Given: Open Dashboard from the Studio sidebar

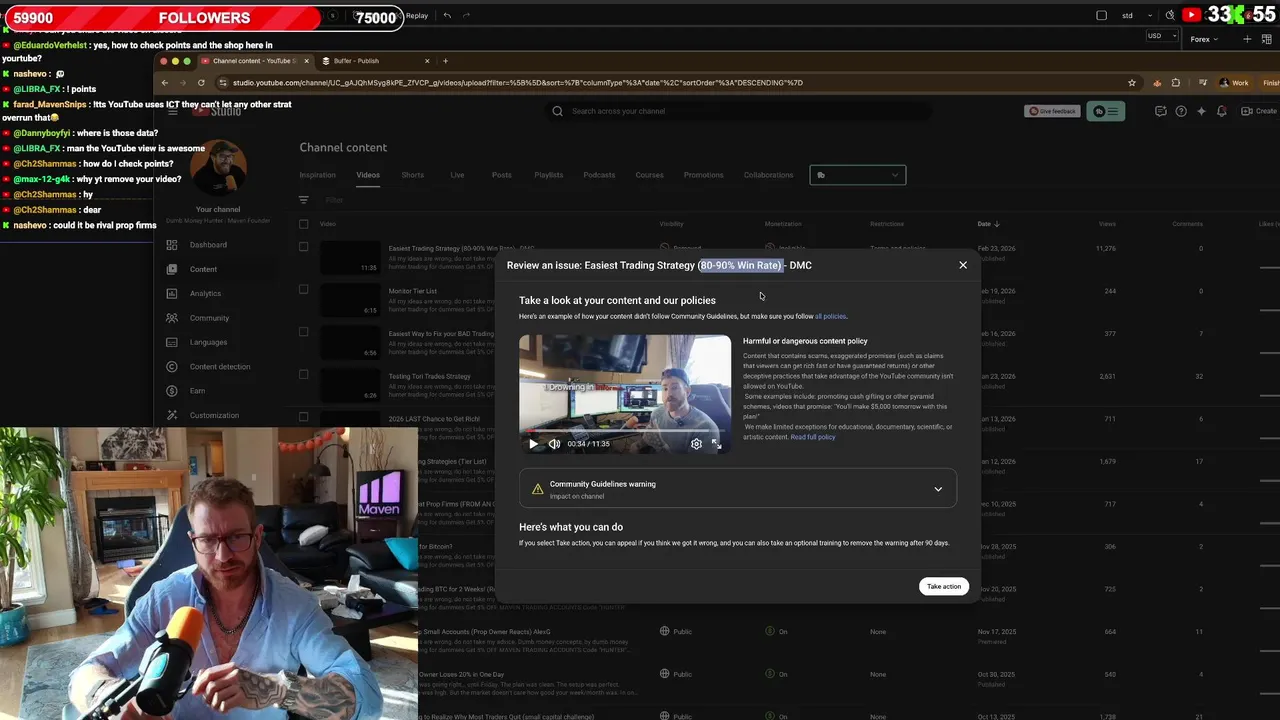Looking at the screenshot, I should (x=208, y=245).
